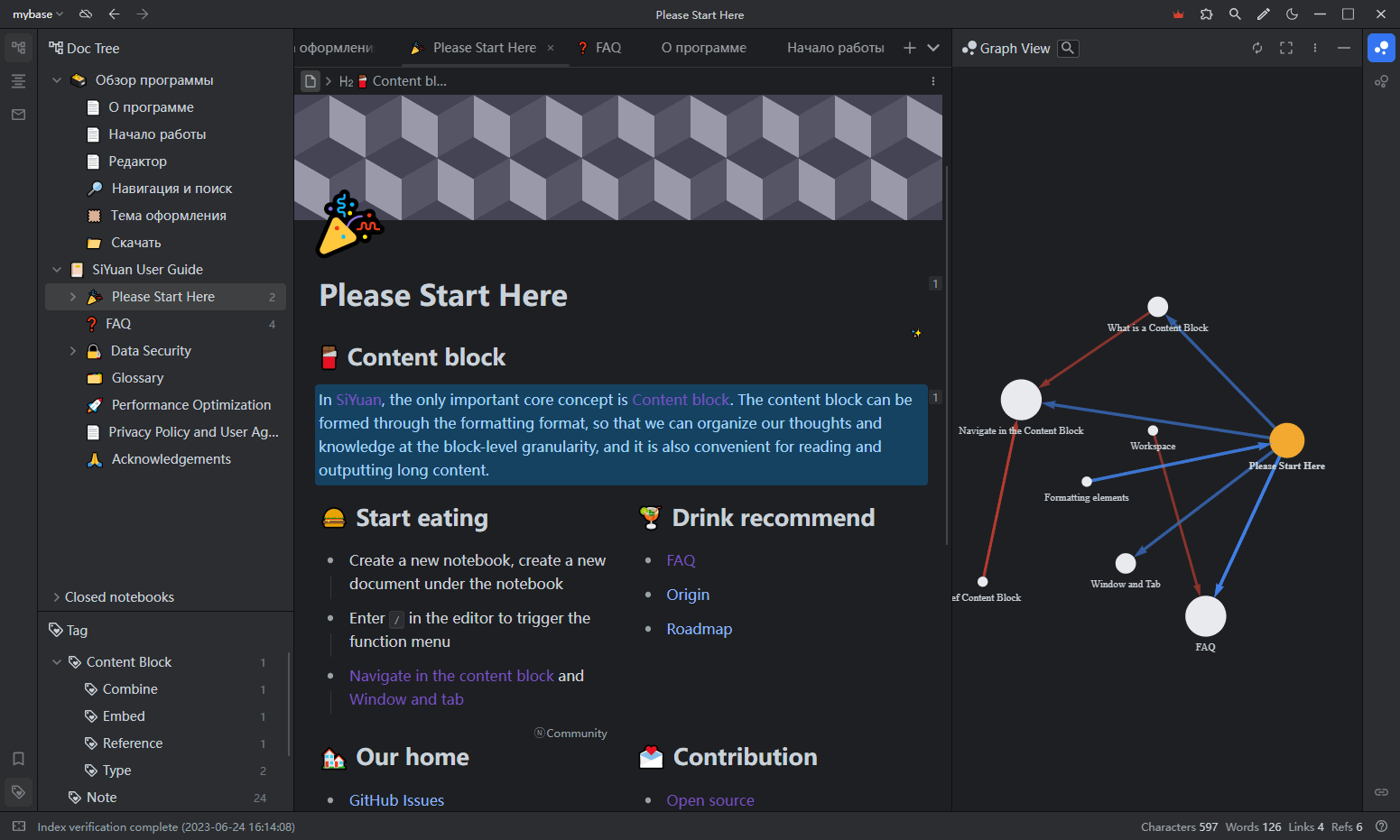The width and height of the screenshot is (1400, 840).
Task: Select the оформления tab
Action: click(x=336, y=48)
